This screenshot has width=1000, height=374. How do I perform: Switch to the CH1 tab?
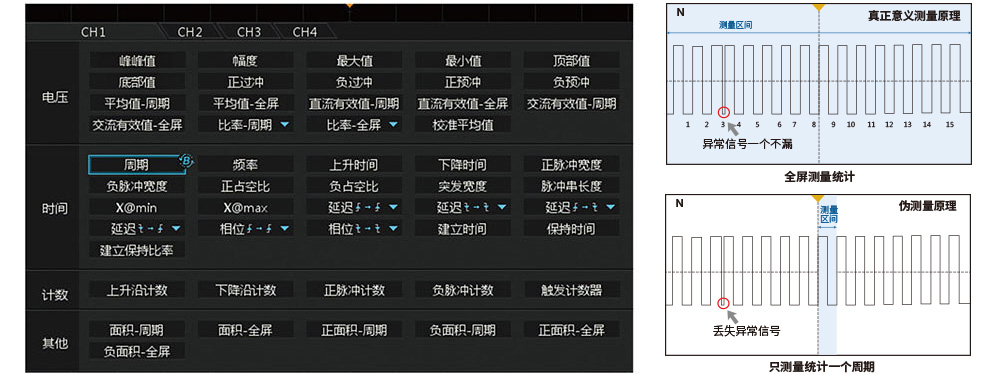(93, 32)
